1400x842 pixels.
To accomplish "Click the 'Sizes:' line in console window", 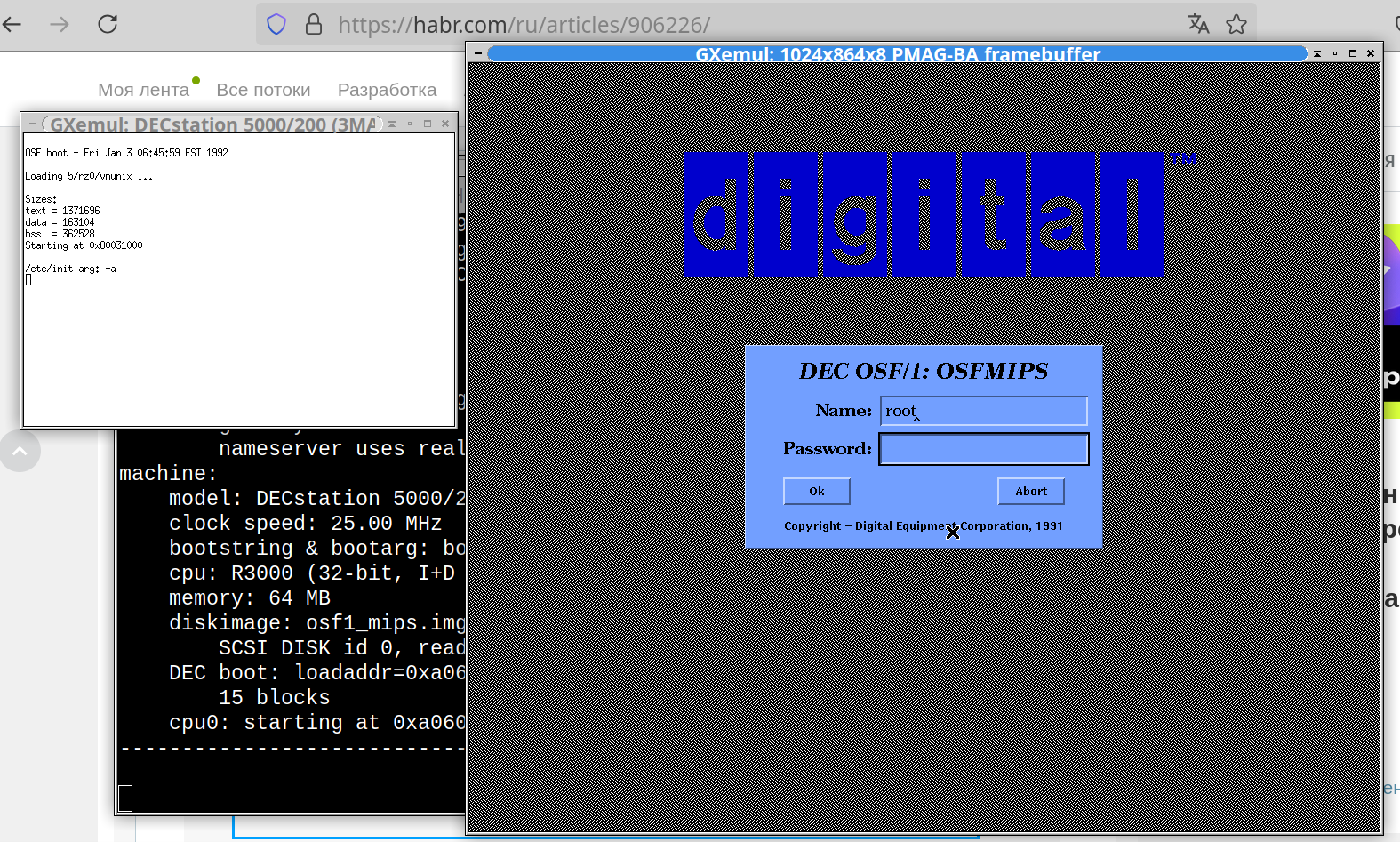I will 41,199.
